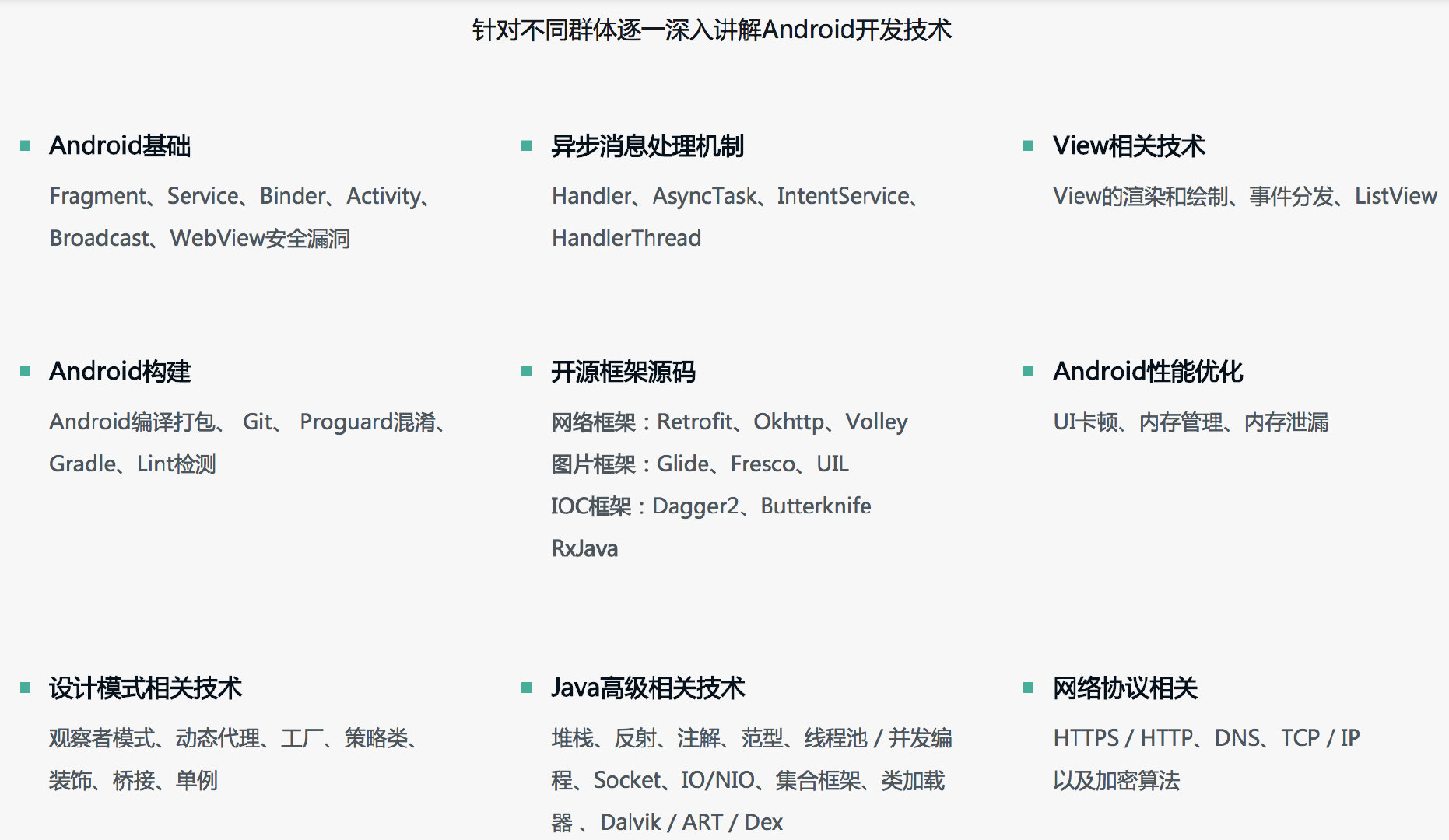The width and height of the screenshot is (1449, 840).
Task: Click the RxJava keyword text
Action: (584, 548)
